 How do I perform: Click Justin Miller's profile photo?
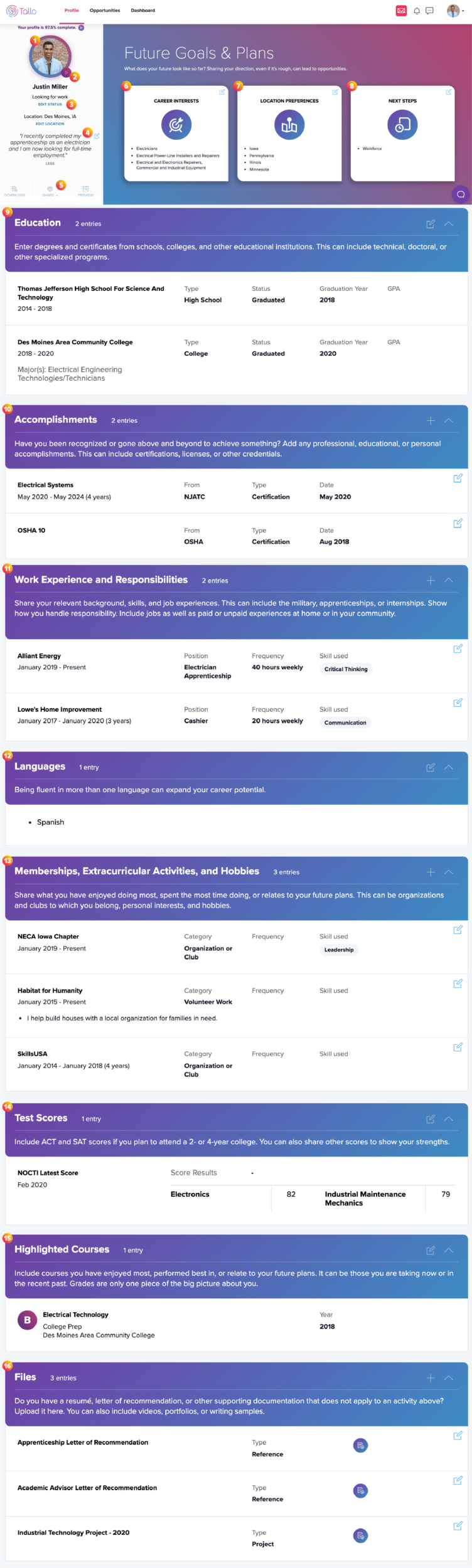[x=50, y=56]
